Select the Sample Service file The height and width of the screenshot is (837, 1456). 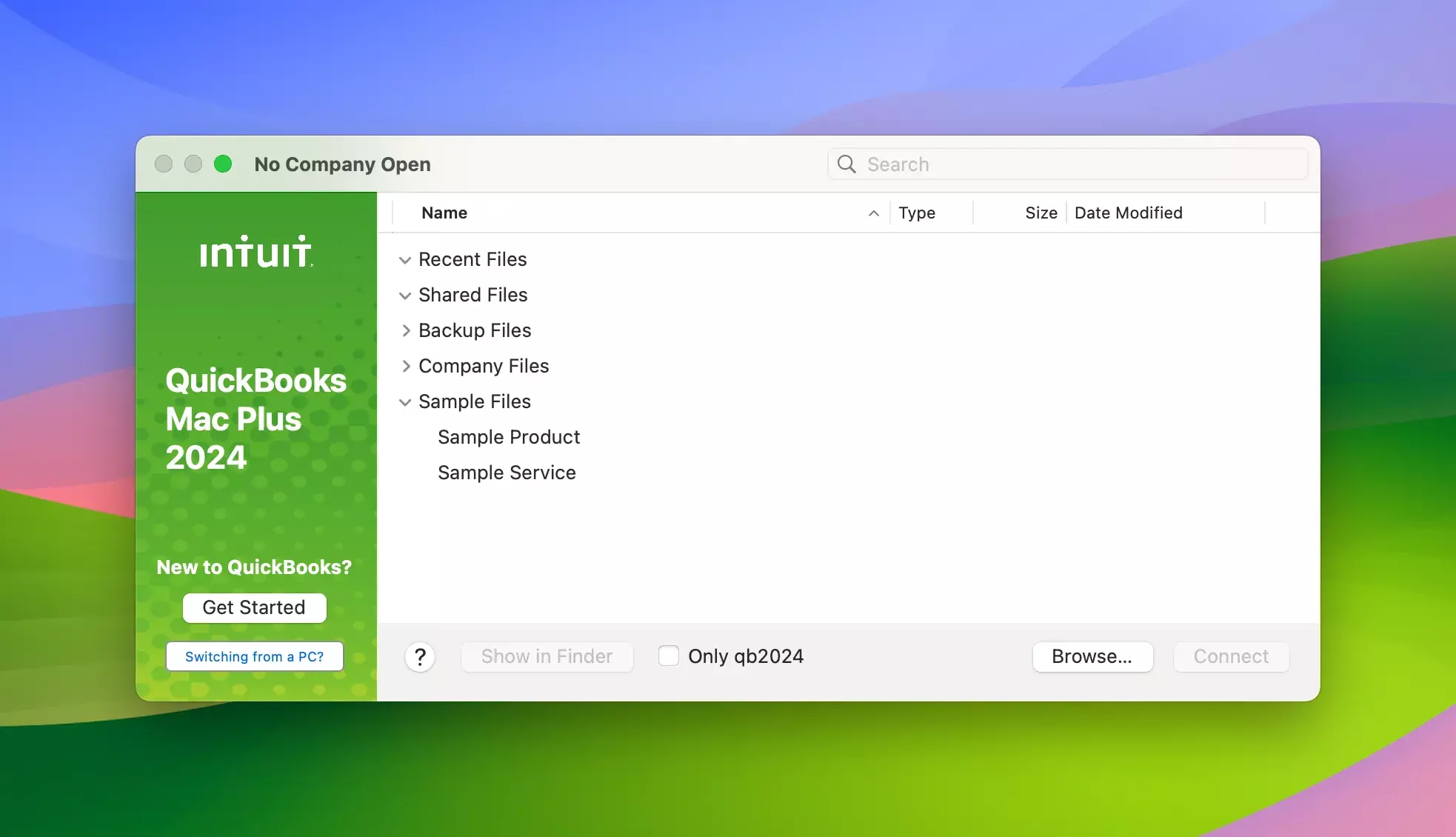[507, 473]
